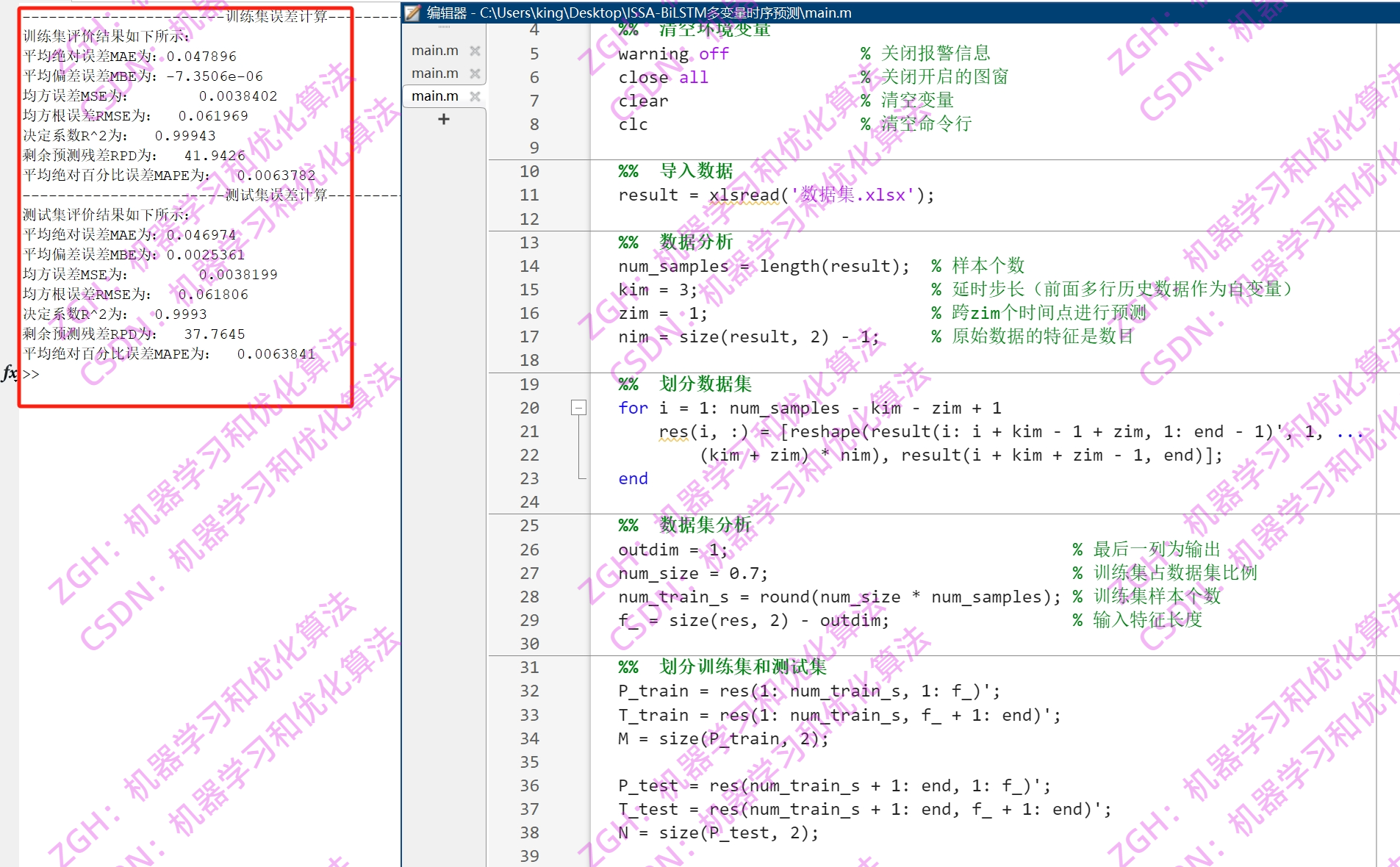
Task: Click training MAPE value 0.0063782
Action: (x=276, y=176)
